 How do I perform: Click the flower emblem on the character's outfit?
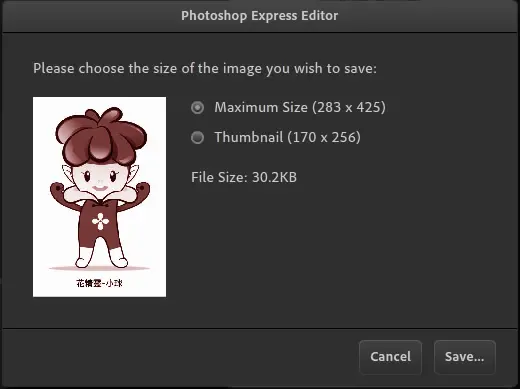pyautogui.click(x=100, y=222)
